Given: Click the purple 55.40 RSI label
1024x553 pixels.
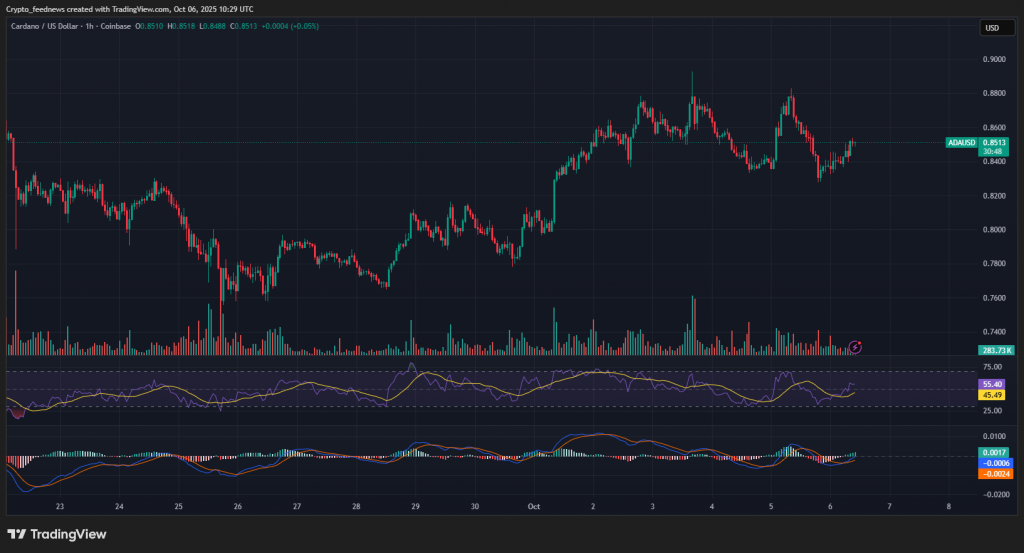Looking at the screenshot, I should 993,384.
